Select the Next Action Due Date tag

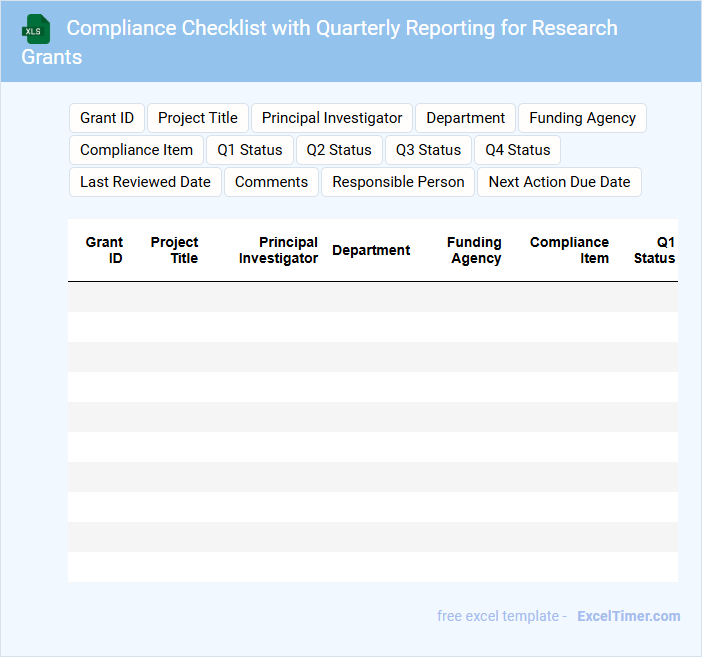559,182
